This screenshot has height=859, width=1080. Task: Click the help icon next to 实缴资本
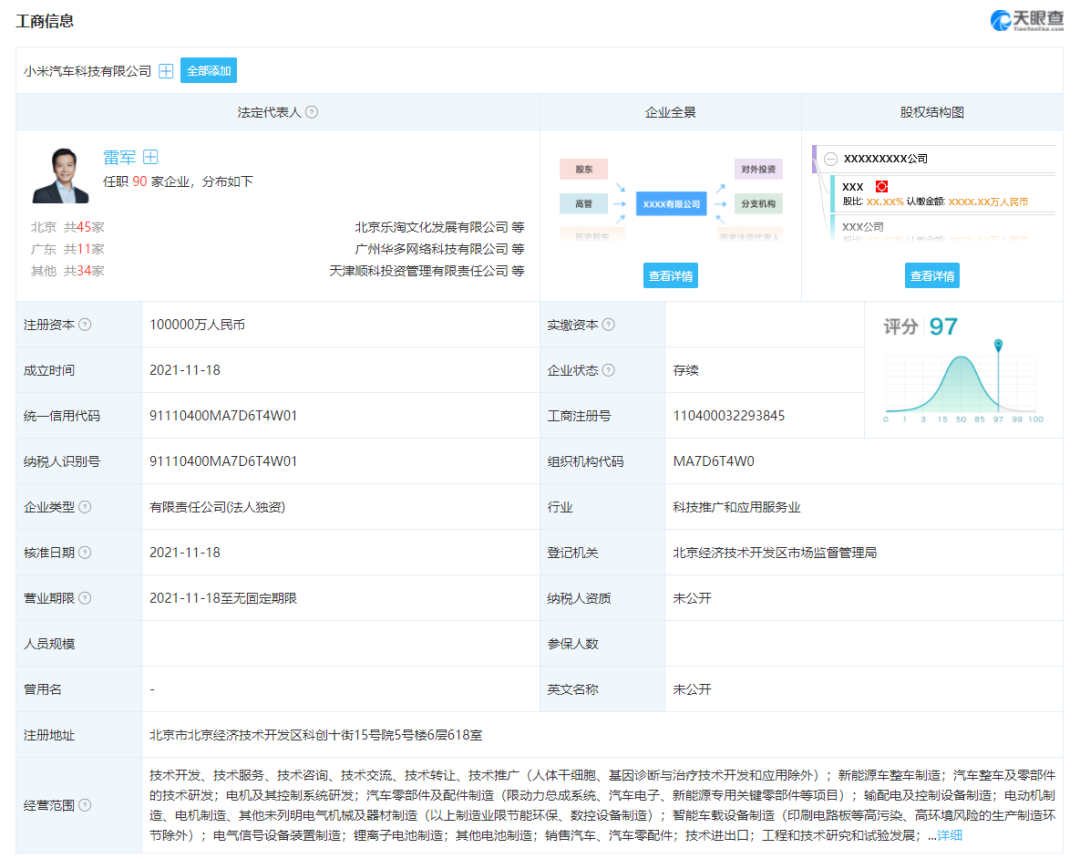(608, 324)
